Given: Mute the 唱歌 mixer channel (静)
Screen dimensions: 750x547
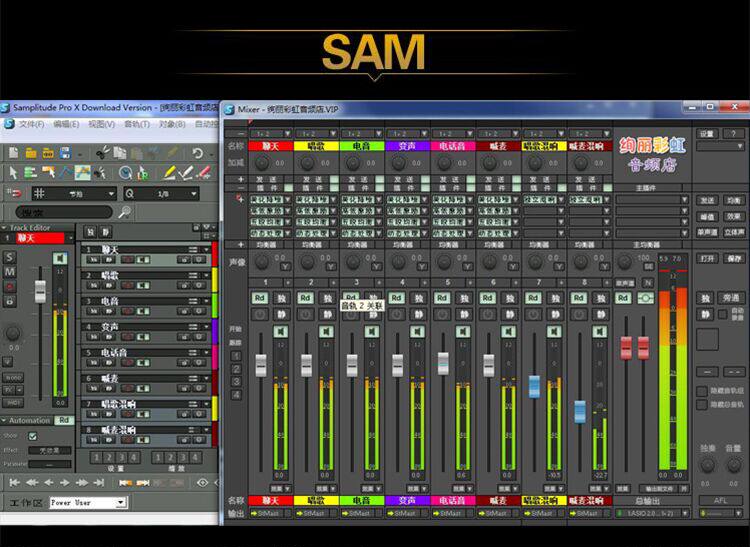Looking at the screenshot, I should pos(328,314).
